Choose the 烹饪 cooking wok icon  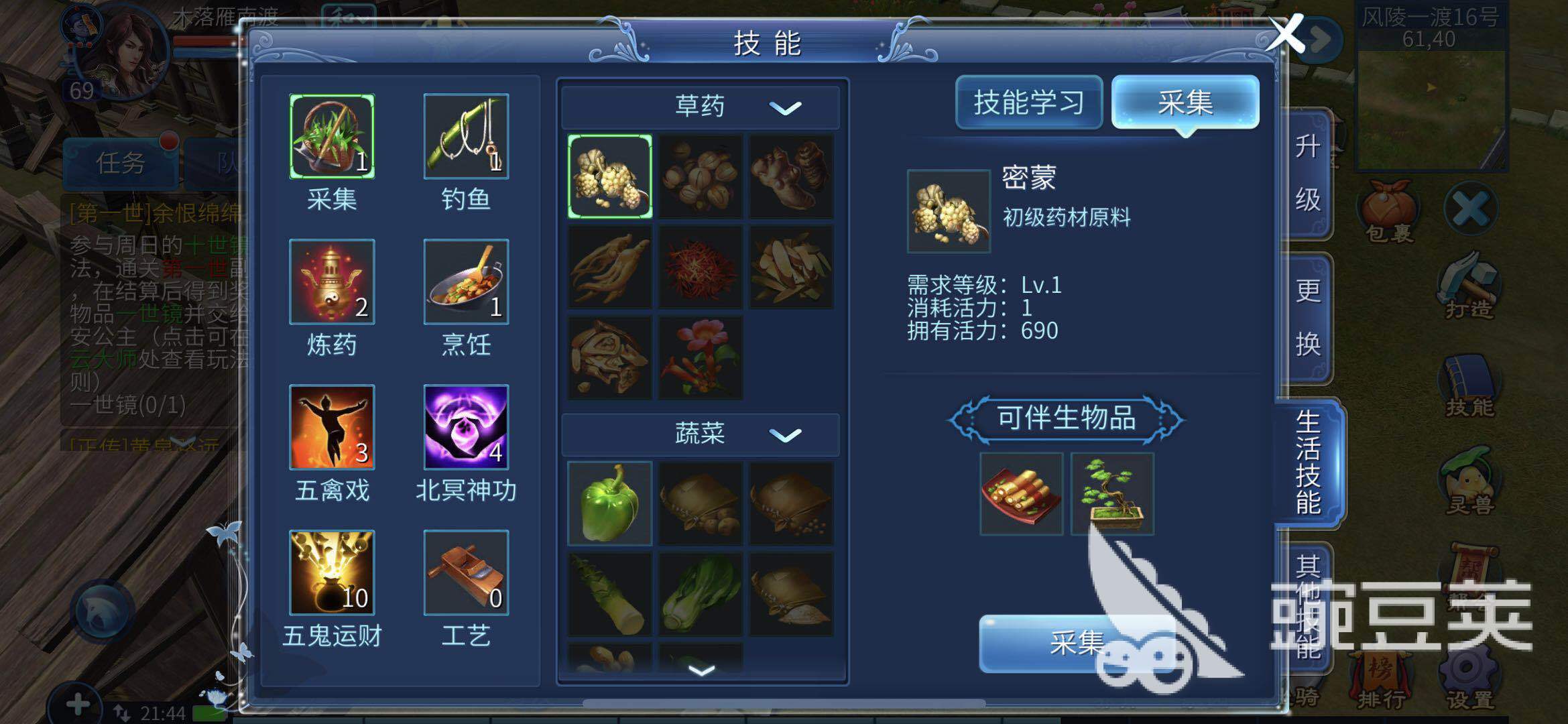(x=466, y=282)
